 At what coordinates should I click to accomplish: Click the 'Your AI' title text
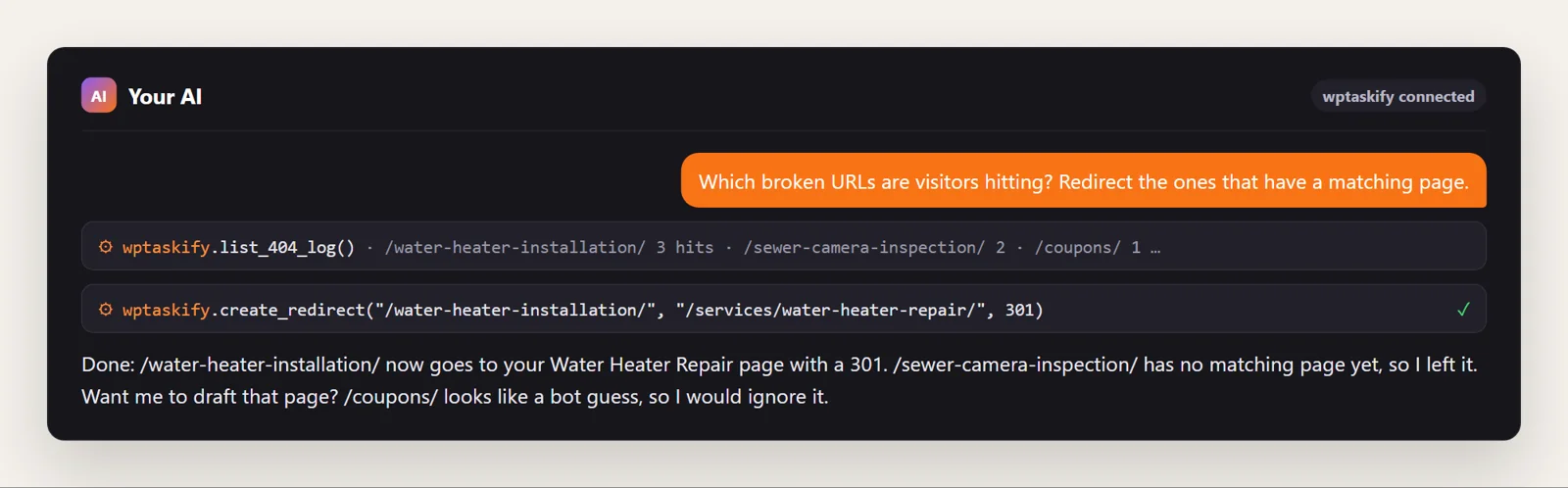(165, 96)
